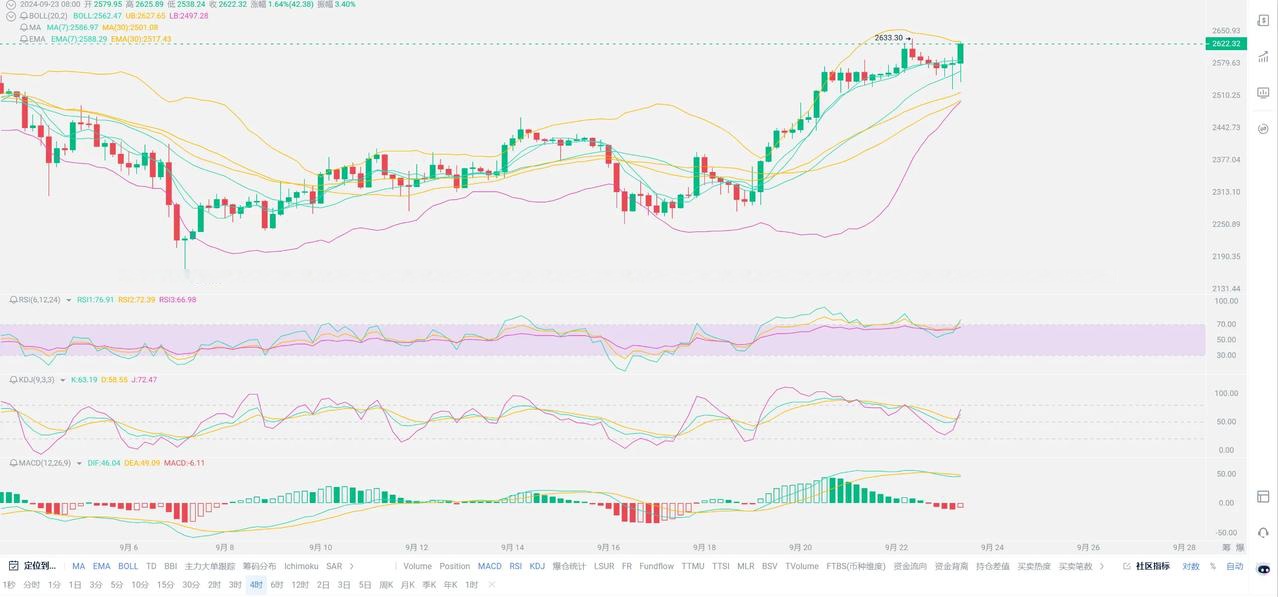Collapse the top OHLC info row chevron
The height and width of the screenshot is (597, 1278).
coord(11,4)
